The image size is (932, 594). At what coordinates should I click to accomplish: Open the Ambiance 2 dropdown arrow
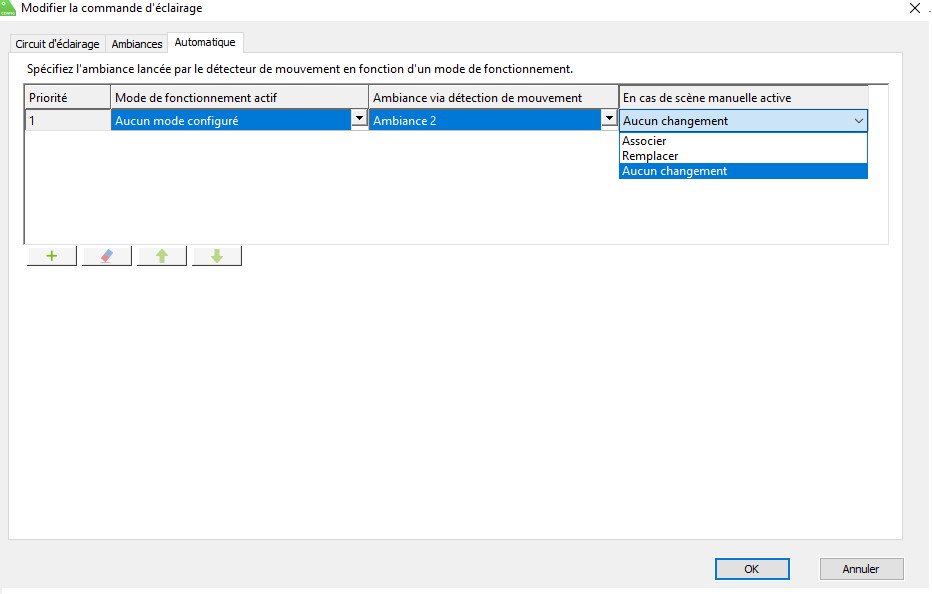[607, 119]
